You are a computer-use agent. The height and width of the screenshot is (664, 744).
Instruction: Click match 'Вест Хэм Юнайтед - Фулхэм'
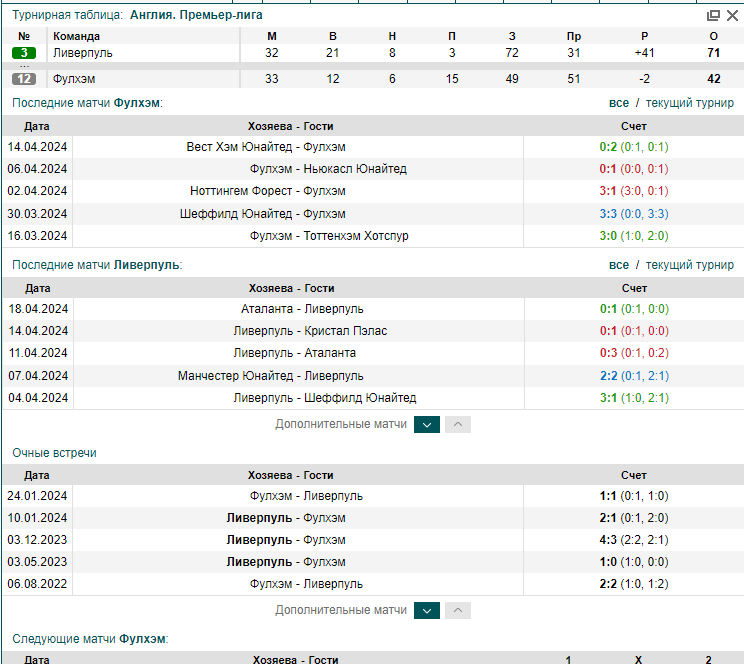[266, 147]
